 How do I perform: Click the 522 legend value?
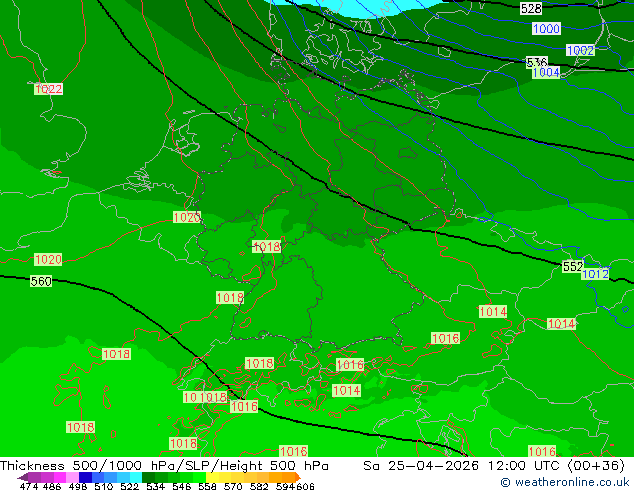pyautogui.click(x=130, y=486)
